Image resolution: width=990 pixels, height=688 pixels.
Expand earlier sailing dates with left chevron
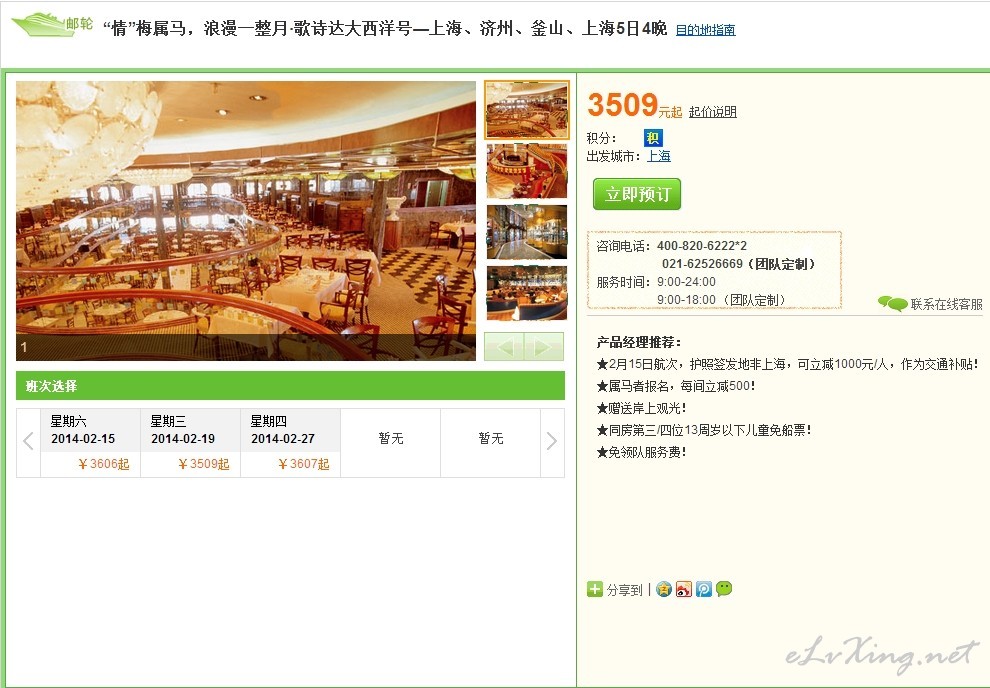[x=28, y=442]
